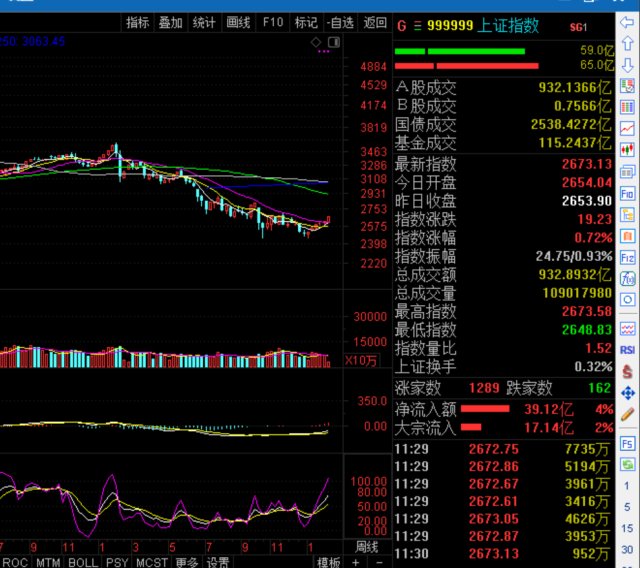Click the F10 company info sidebar icon

pos(628,192)
